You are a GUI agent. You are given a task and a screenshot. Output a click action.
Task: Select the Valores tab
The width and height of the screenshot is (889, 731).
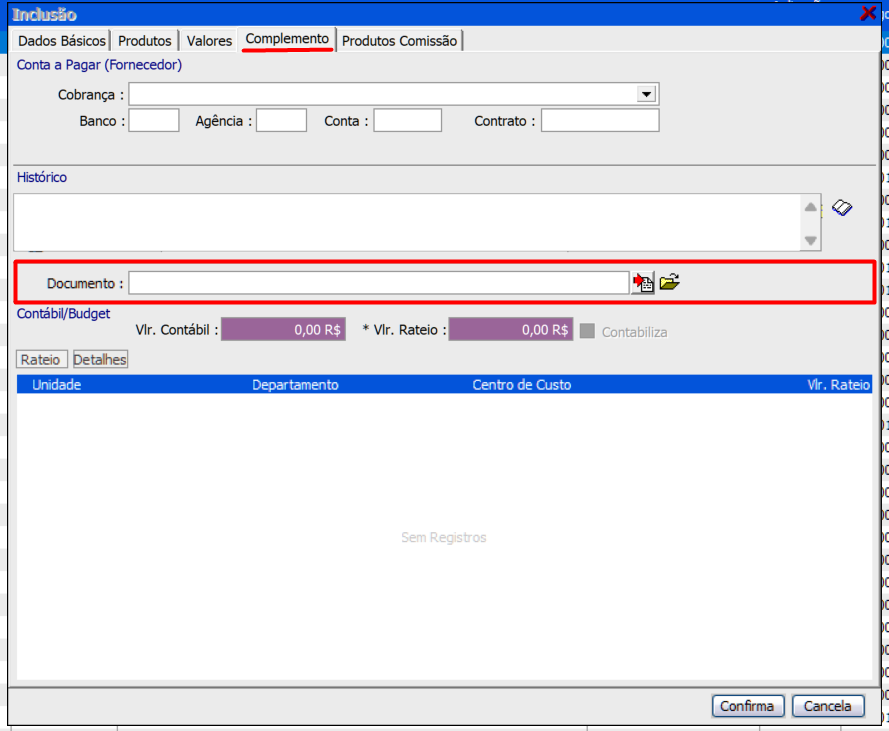coord(209,41)
